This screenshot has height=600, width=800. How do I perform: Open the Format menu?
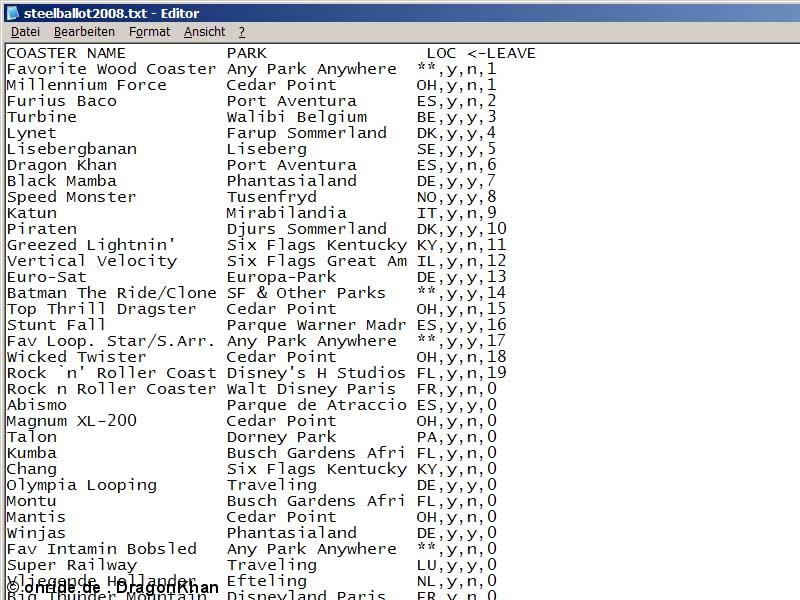click(x=149, y=32)
